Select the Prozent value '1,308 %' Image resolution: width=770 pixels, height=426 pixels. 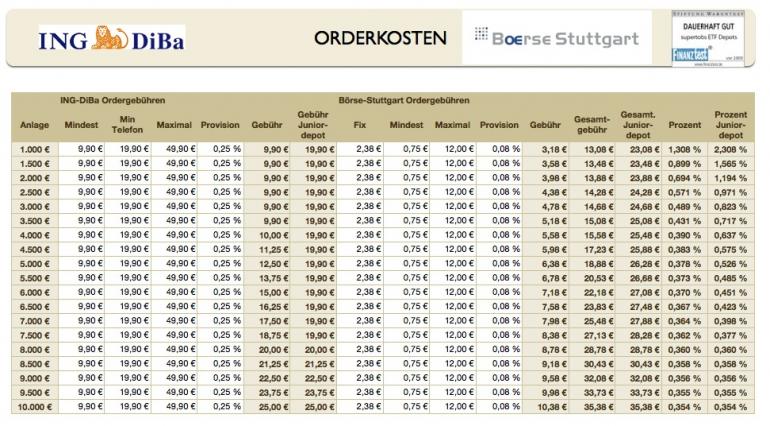click(685, 149)
